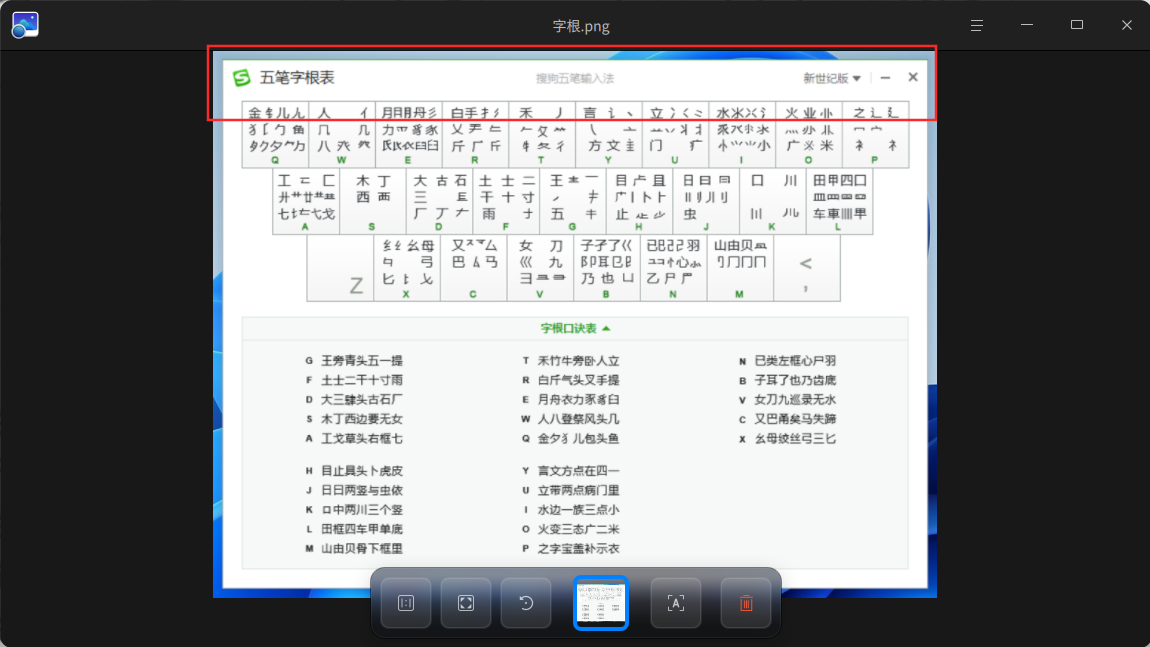Click the green Sogou S logo
1150x647 pixels.
click(241, 77)
